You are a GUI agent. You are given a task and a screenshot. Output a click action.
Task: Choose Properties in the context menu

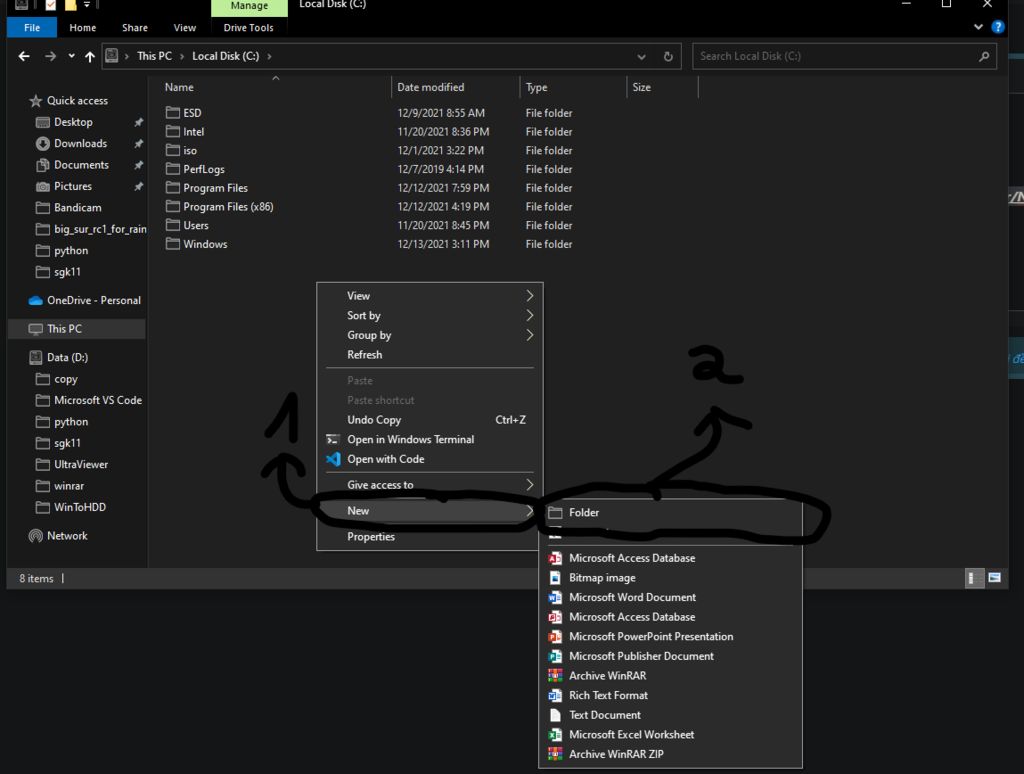[430, 537]
